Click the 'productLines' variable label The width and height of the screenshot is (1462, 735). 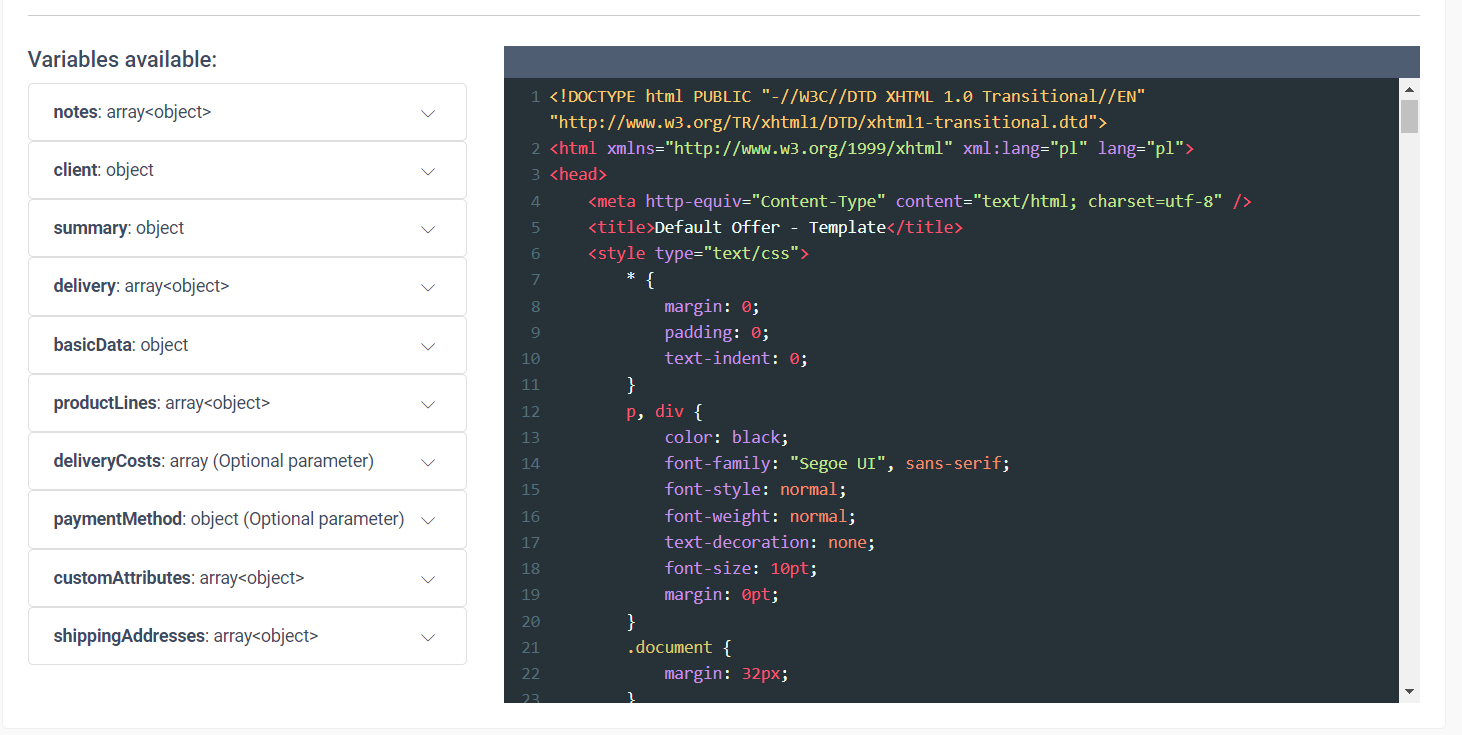pyautogui.click(x=105, y=403)
